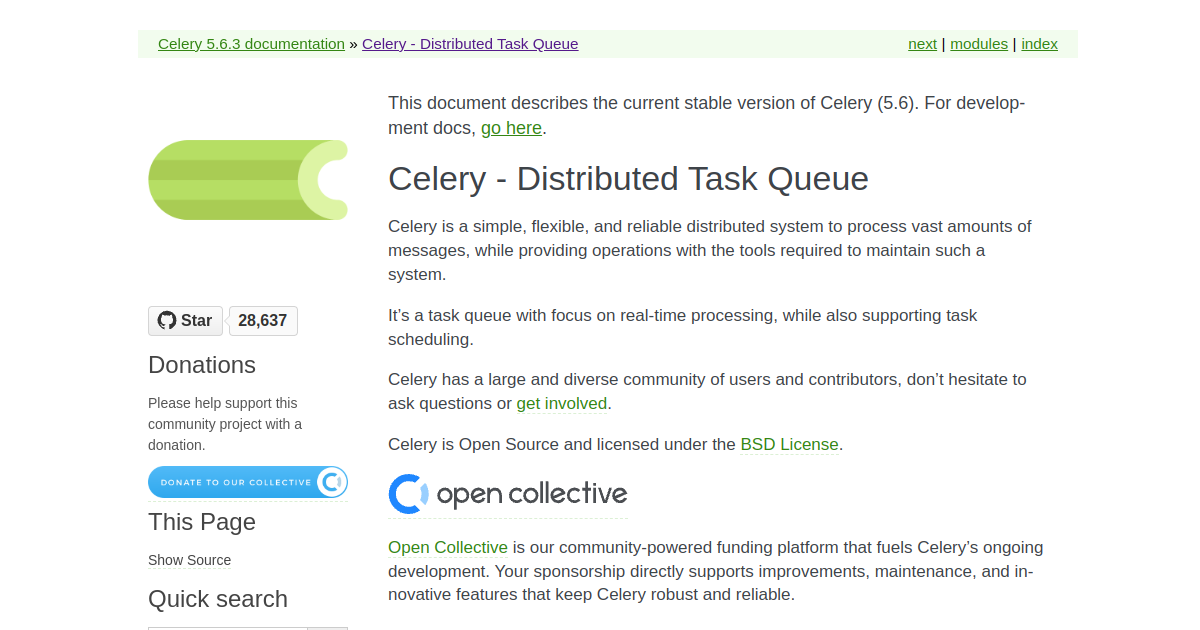Click the GitHub Star button
Viewport: 1200px width, 630px height.
(186, 321)
